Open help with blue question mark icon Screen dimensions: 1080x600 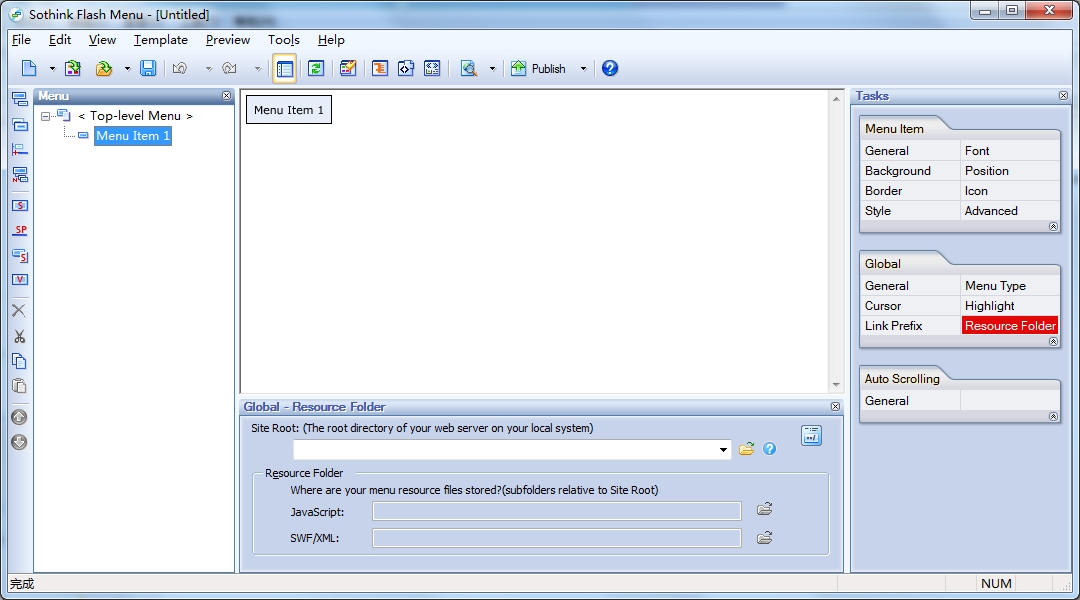click(x=610, y=68)
